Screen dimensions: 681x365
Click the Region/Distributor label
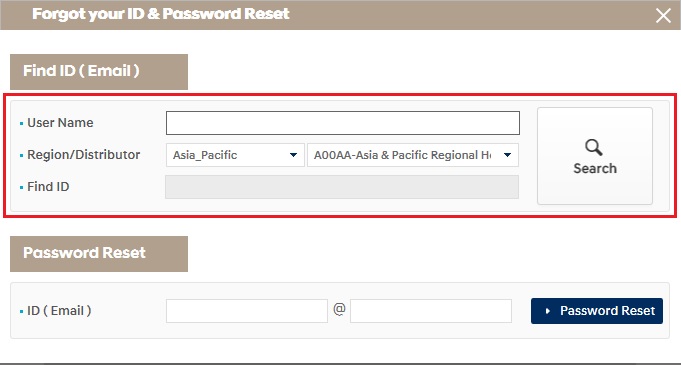click(84, 155)
